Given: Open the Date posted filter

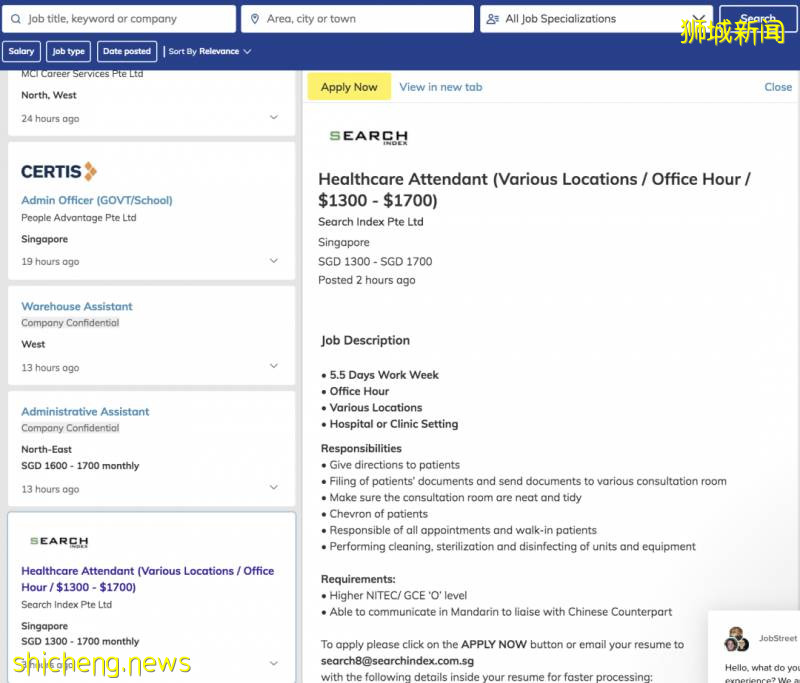Looking at the screenshot, I should (127, 51).
